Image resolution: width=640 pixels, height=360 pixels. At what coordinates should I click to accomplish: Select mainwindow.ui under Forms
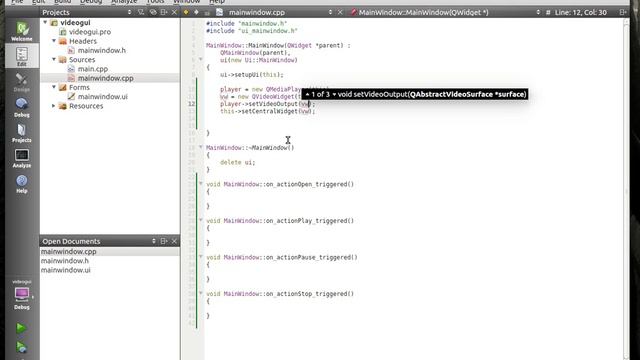click(102, 97)
